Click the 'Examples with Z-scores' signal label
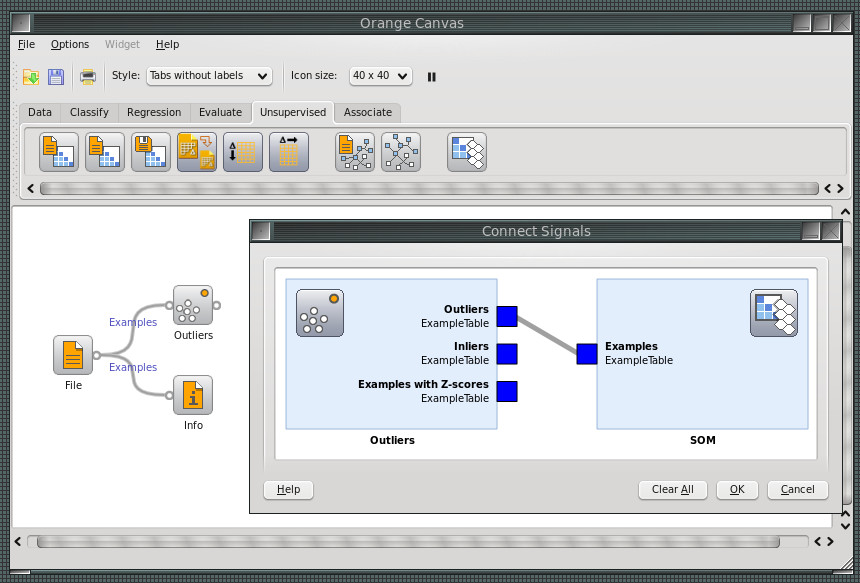The image size is (860, 583). tap(423, 384)
